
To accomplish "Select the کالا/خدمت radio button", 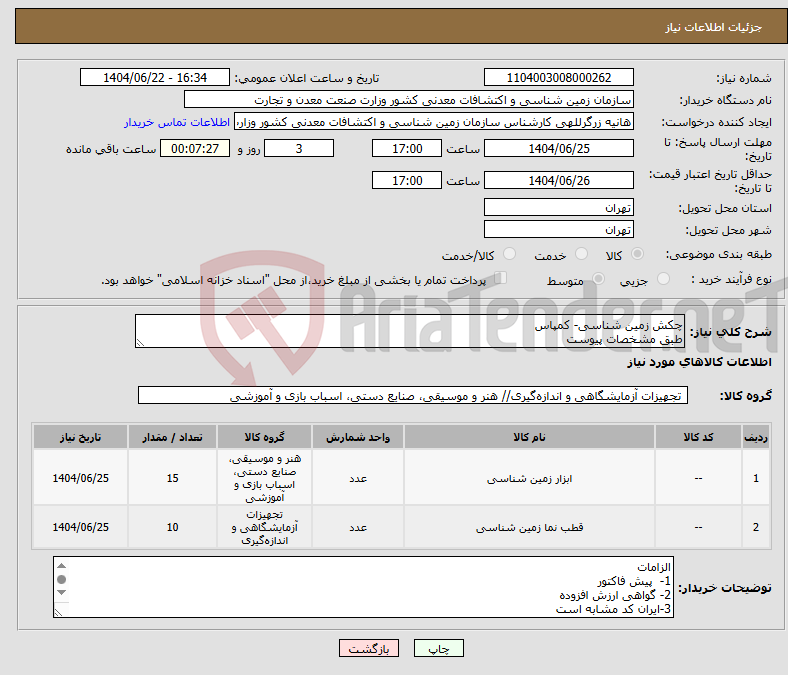I will (x=510, y=254).
